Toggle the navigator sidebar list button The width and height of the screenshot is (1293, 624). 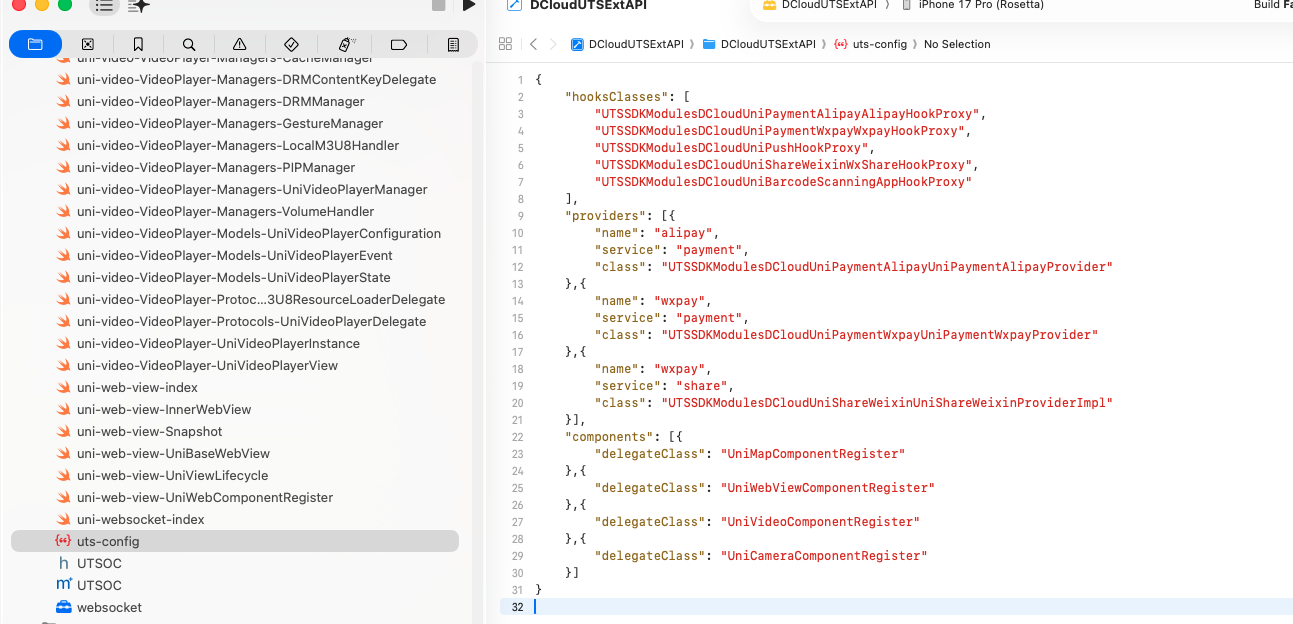click(104, 6)
